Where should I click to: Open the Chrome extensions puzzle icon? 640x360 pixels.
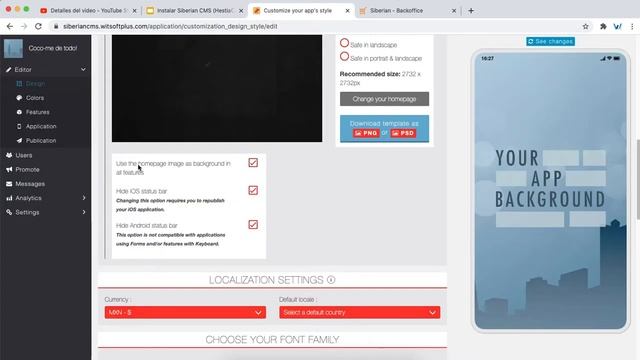point(603,27)
